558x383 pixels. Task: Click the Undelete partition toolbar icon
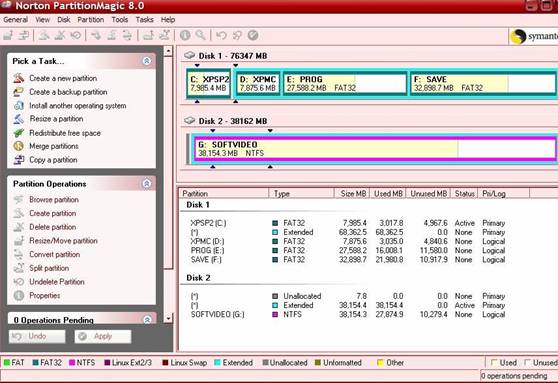pos(76,35)
